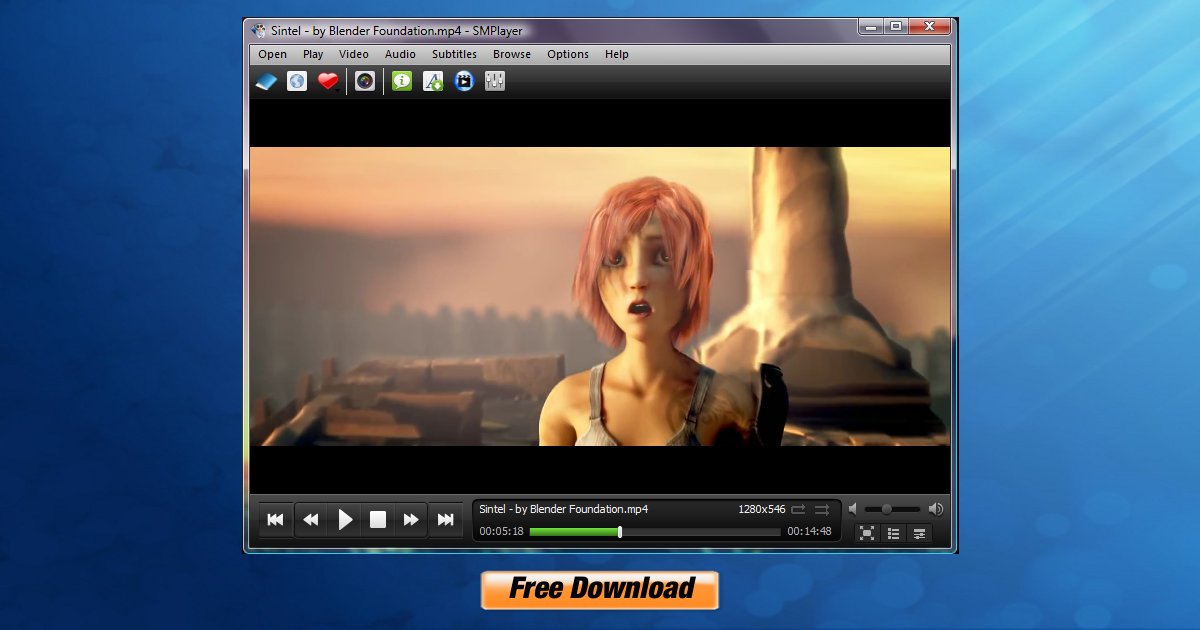The height and width of the screenshot is (630, 1200).
Task: Click the download subtitles icon
Action: tap(433, 81)
